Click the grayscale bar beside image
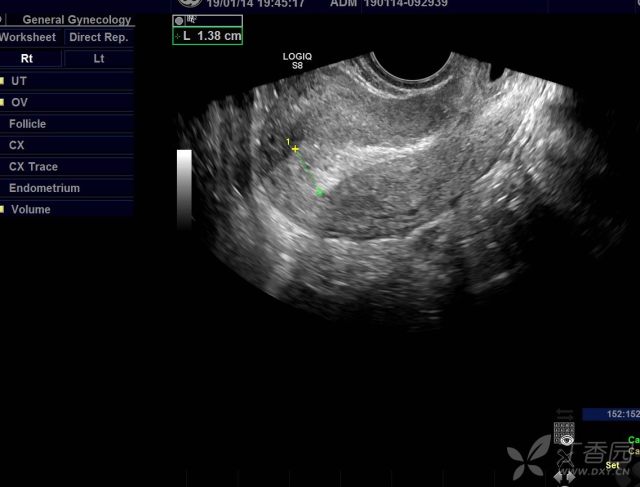The height and width of the screenshot is (487, 640). 184,189
